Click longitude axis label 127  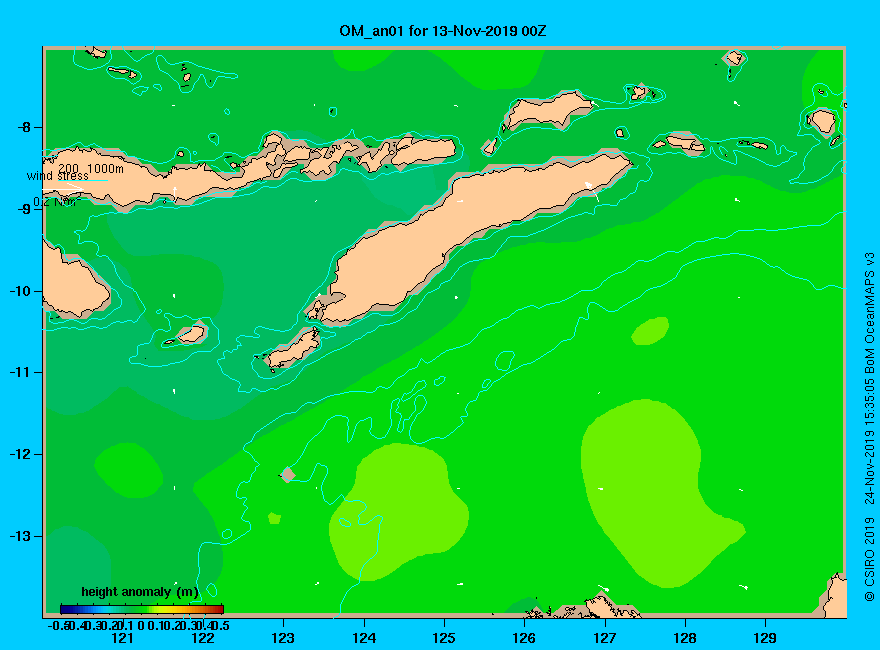pyautogui.click(x=604, y=638)
